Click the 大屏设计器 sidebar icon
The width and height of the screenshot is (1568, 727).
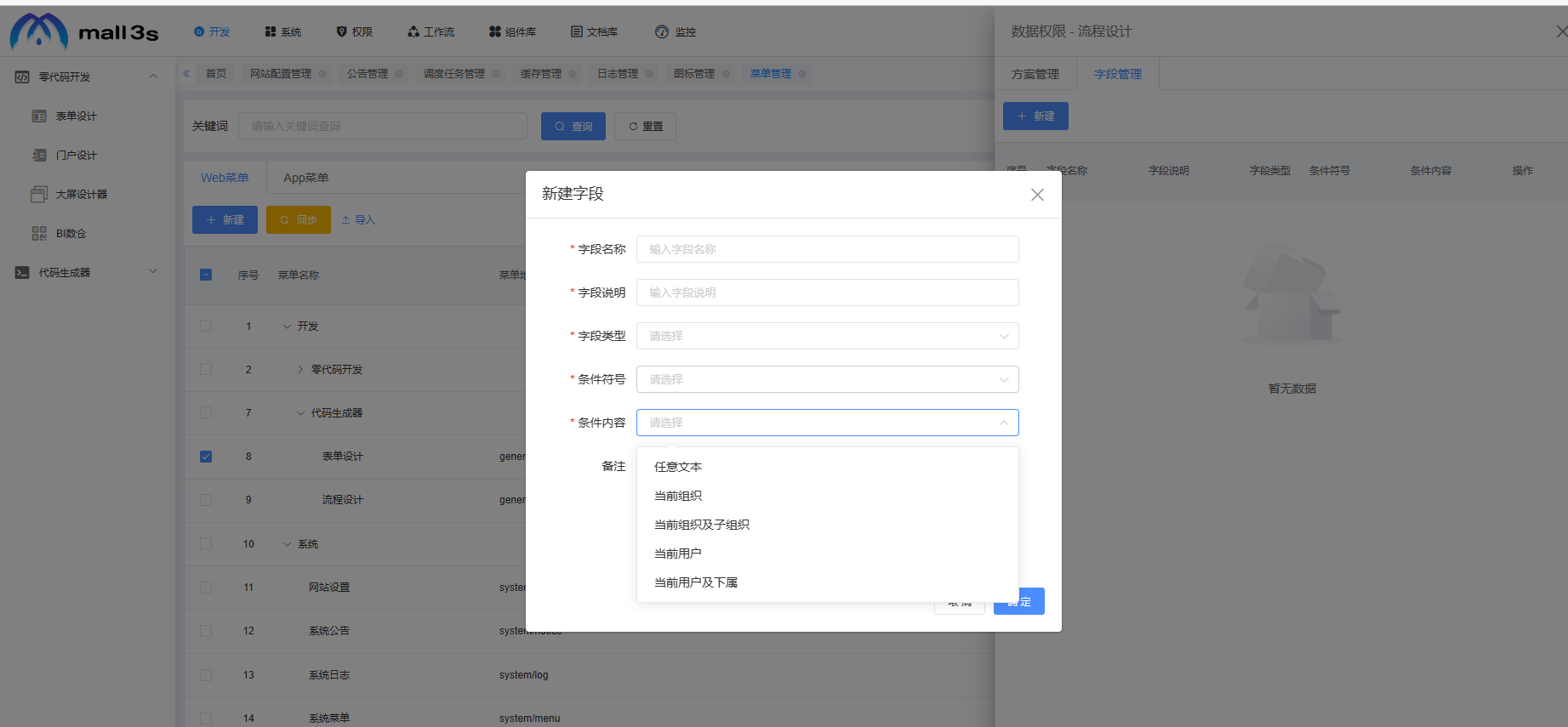click(x=39, y=194)
